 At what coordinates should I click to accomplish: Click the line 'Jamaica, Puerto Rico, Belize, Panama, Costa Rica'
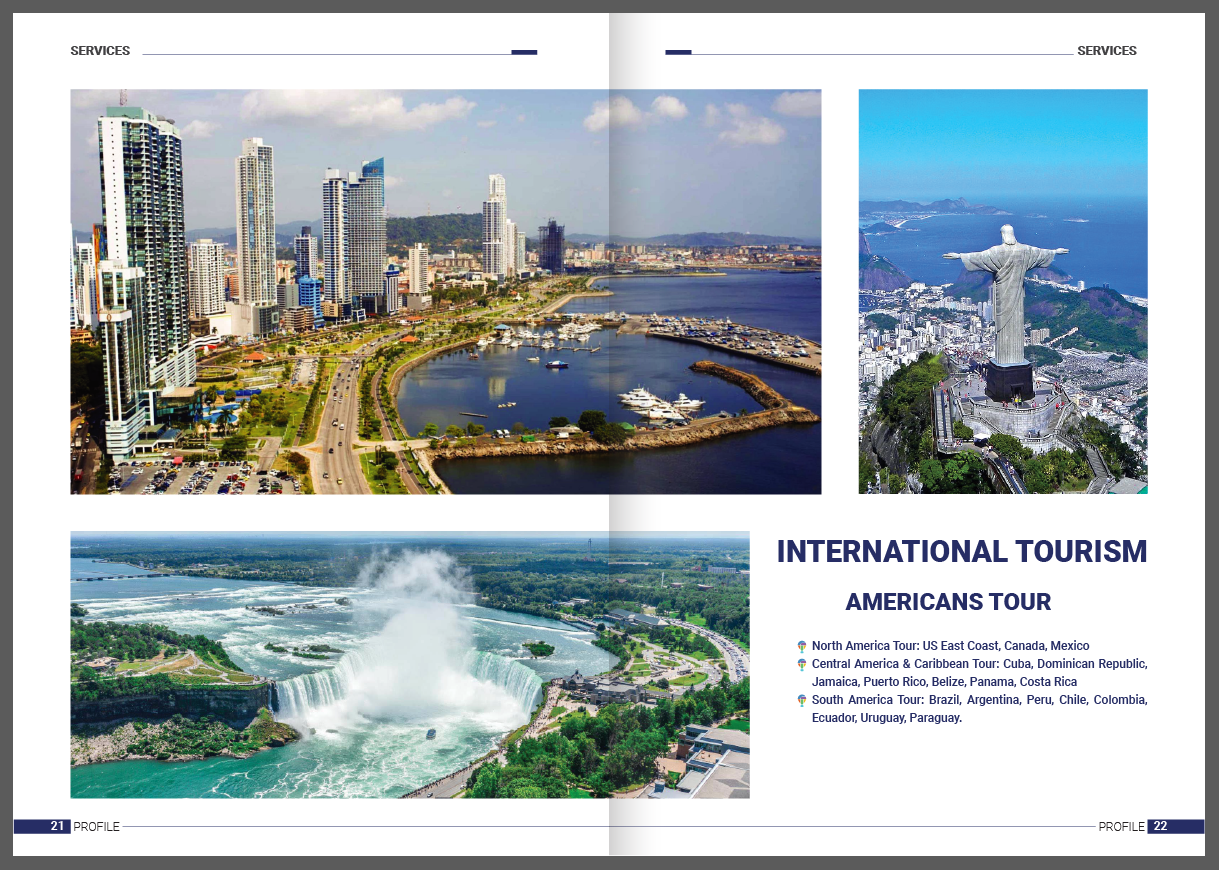[945, 682]
